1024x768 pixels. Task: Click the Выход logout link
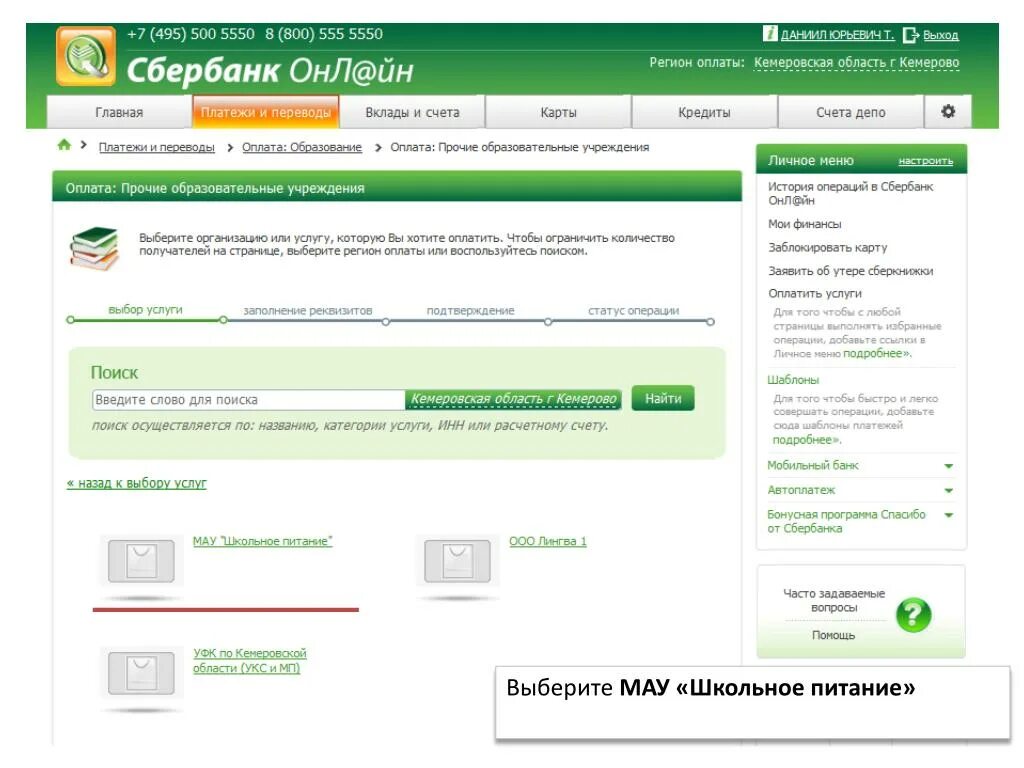tap(940, 35)
